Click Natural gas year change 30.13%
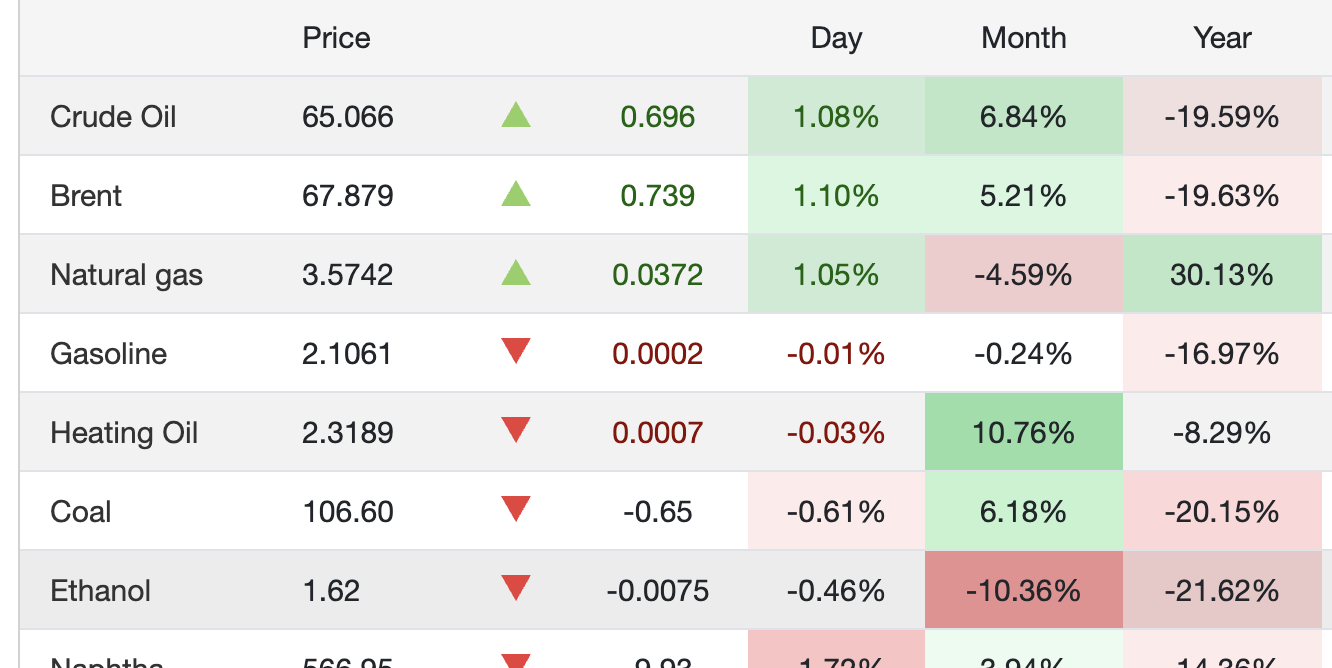The height and width of the screenshot is (668, 1332). point(1222,275)
